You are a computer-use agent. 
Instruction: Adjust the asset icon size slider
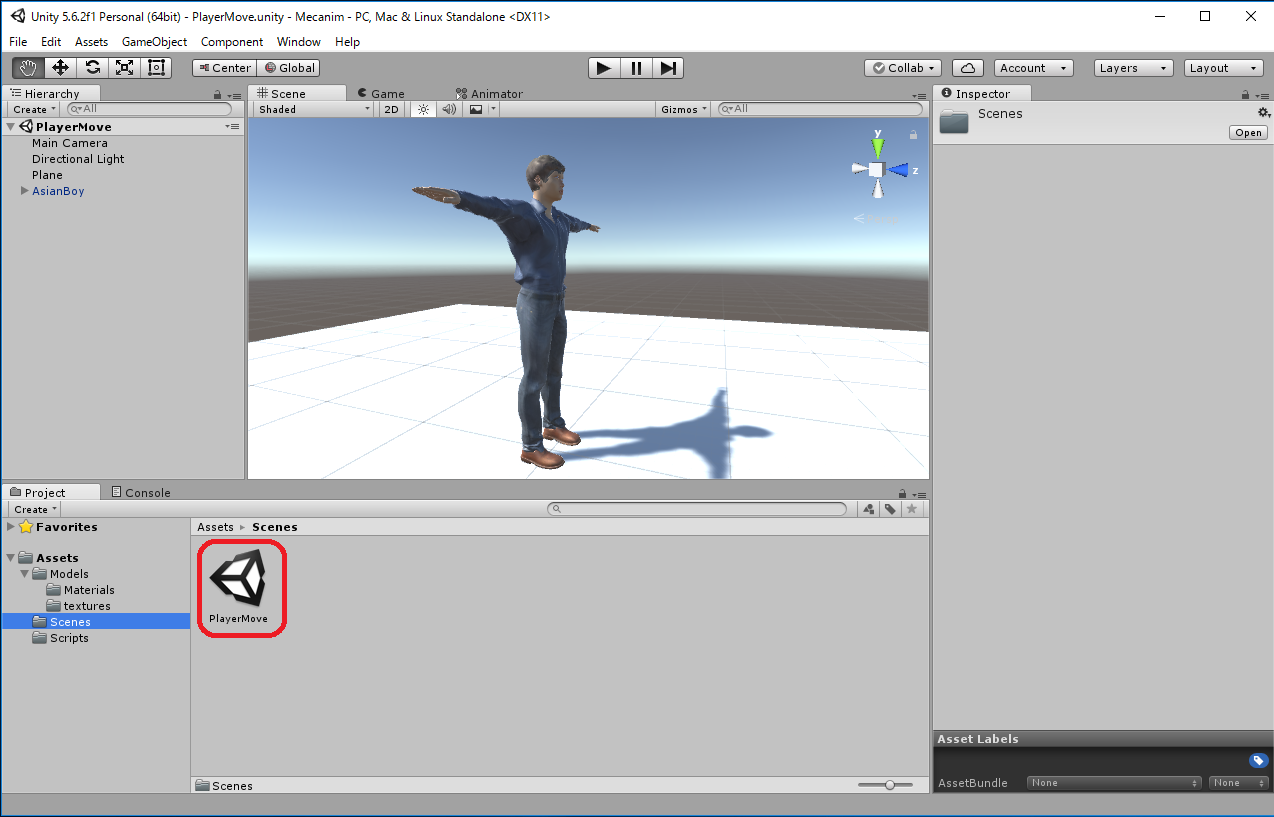click(889, 785)
